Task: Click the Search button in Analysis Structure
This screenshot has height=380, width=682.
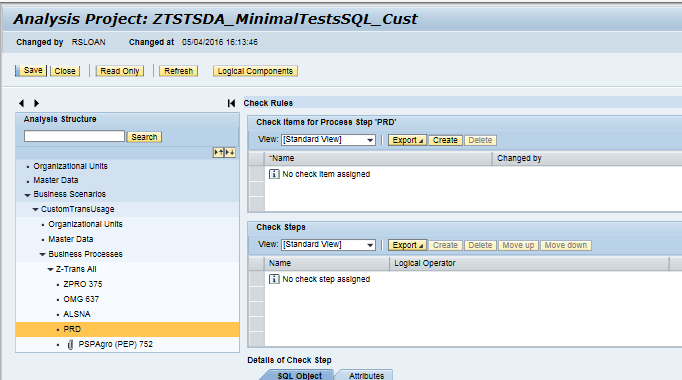Action: (144, 137)
